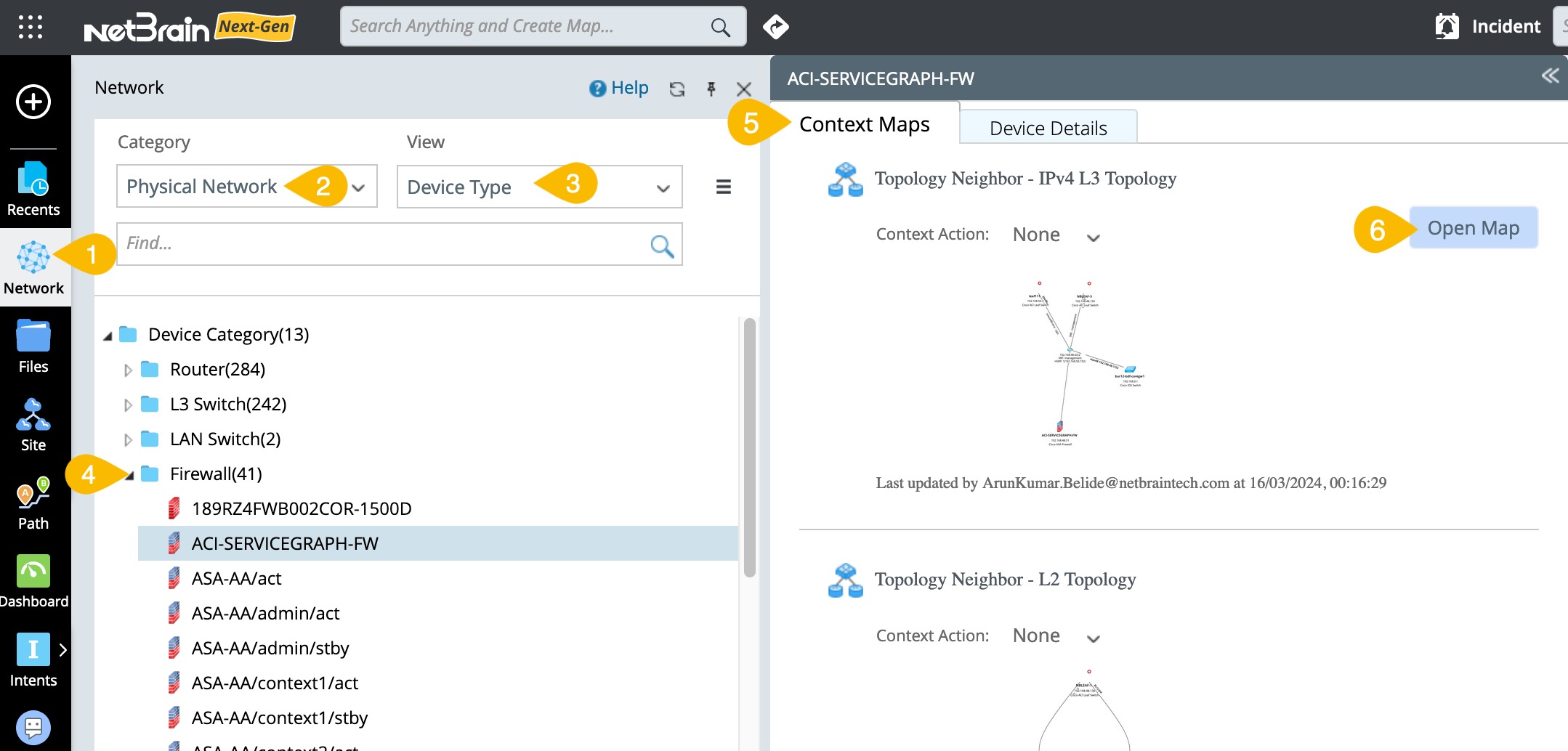Click Topology Neighbor - IPv4 L3 Topology title

coord(1025,179)
